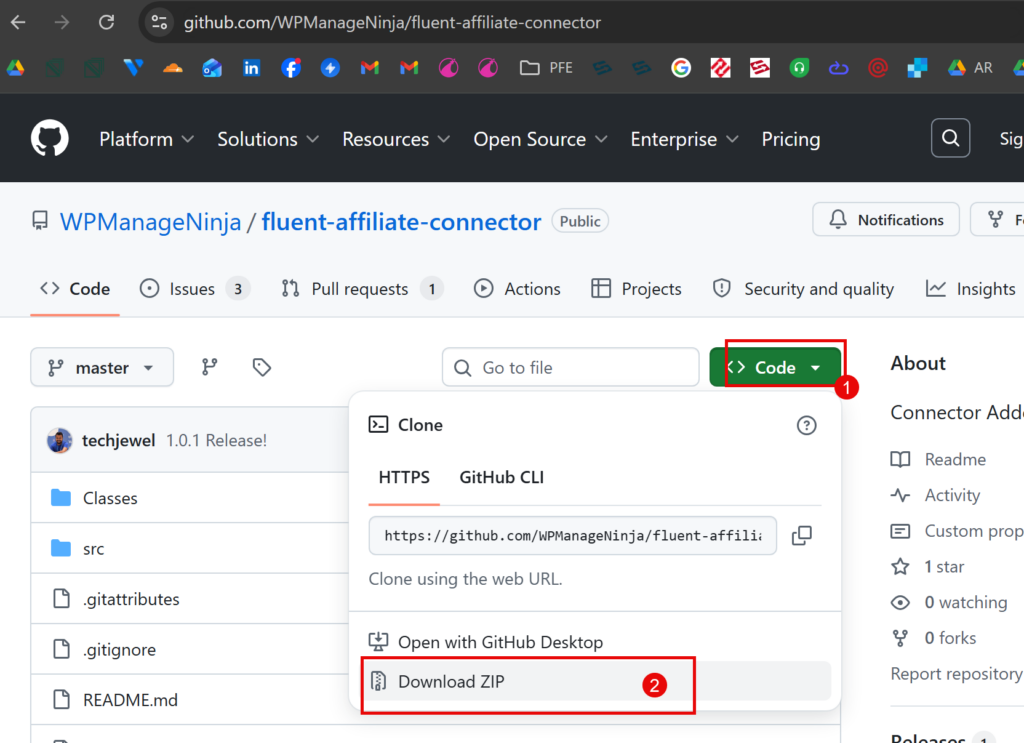Screen dimensions: 1024x743
Task: Open the branches list icon
Action: click(x=209, y=367)
